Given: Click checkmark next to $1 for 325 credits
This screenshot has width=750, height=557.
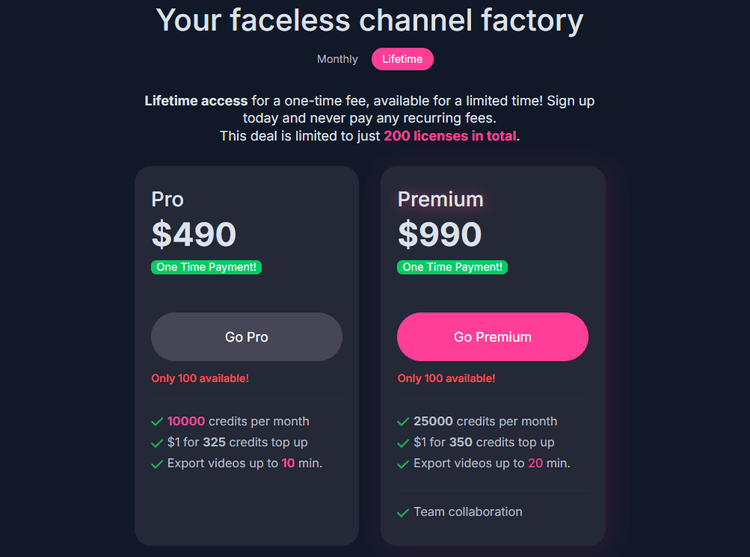Looking at the screenshot, I should [x=157, y=443].
